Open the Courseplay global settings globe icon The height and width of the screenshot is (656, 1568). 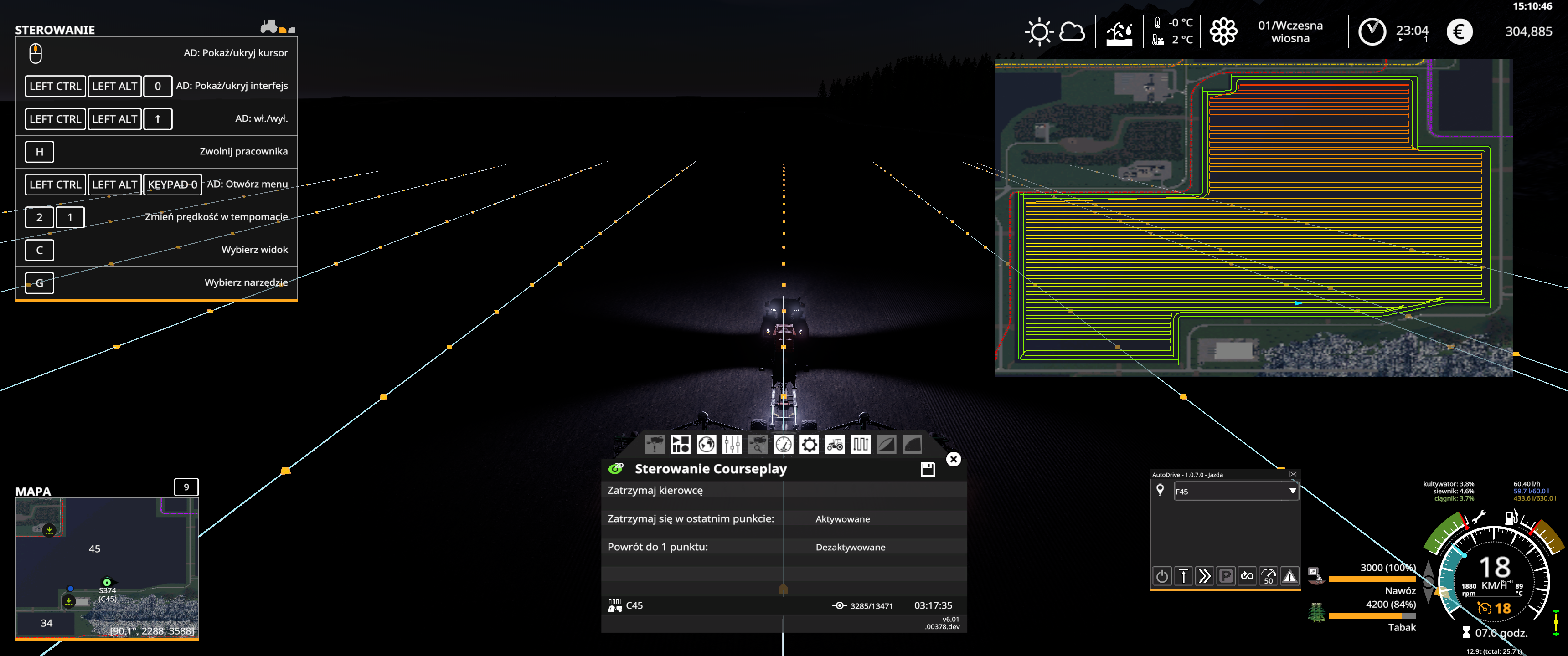[x=706, y=445]
